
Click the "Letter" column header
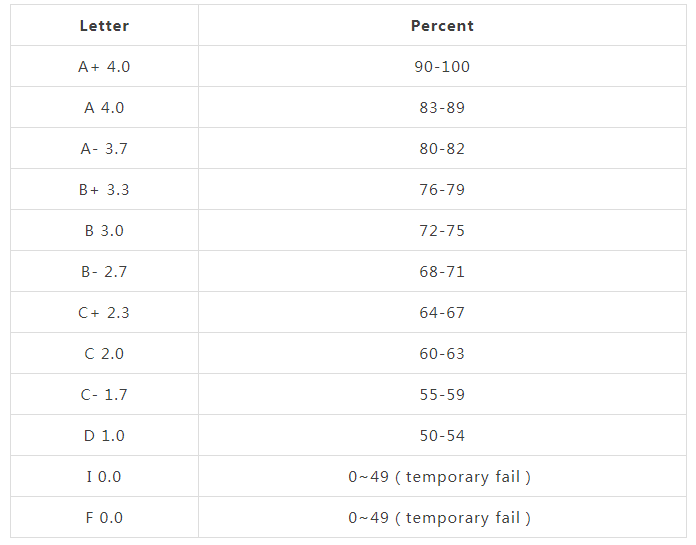[x=104, y=26]
